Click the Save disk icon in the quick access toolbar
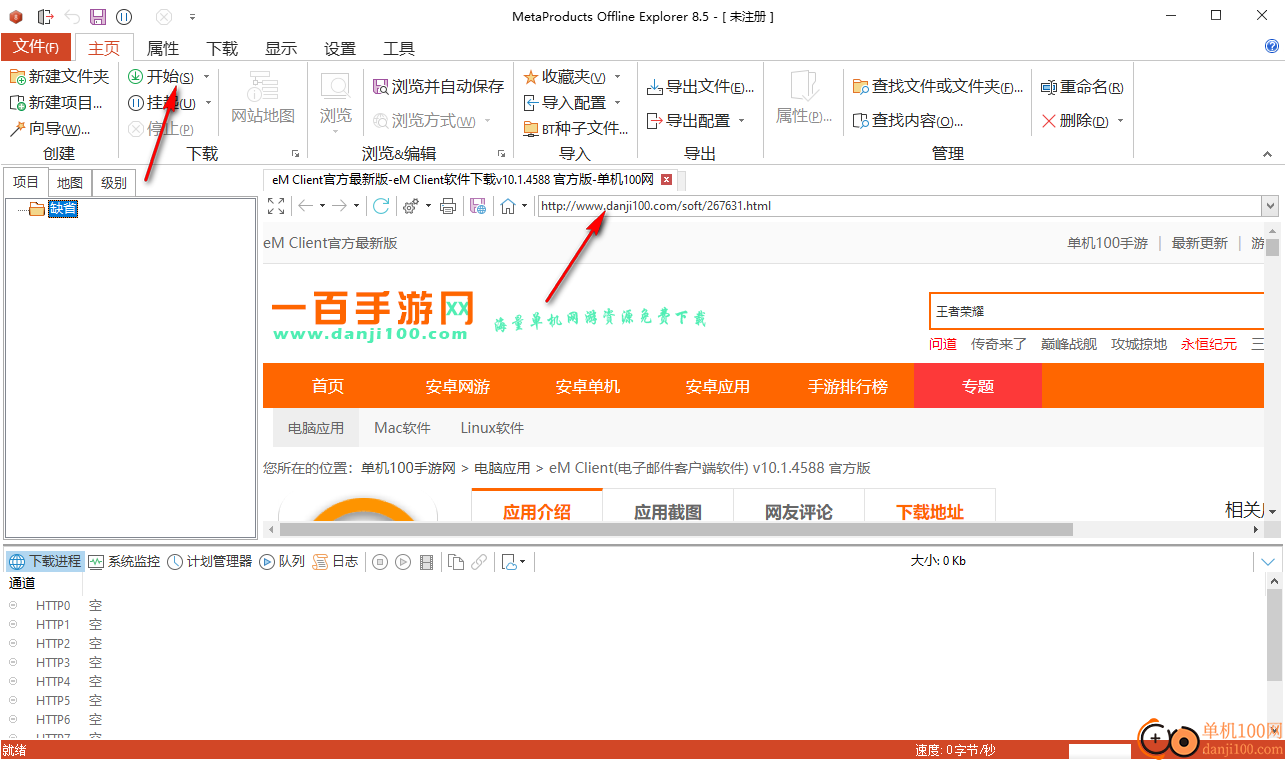Screen dimensions: 1286x760 coord(98,17)
